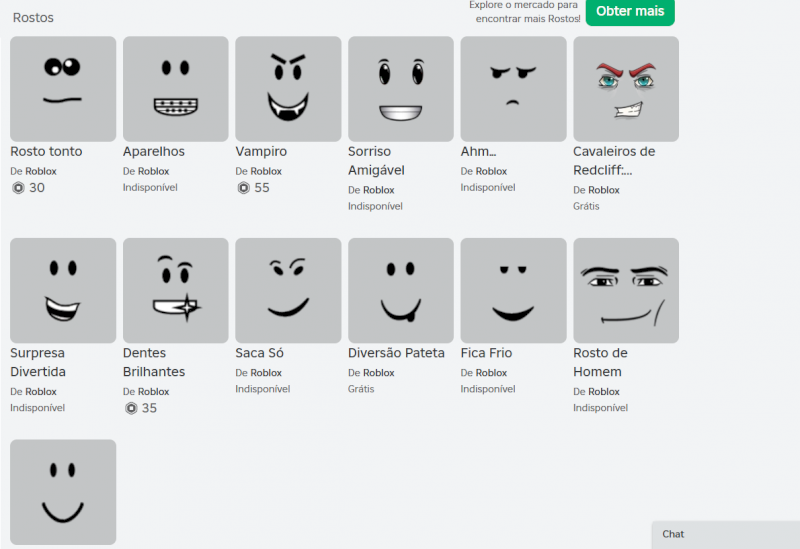
Task: Open the Fica Frio title link
Action: point(486,353)
